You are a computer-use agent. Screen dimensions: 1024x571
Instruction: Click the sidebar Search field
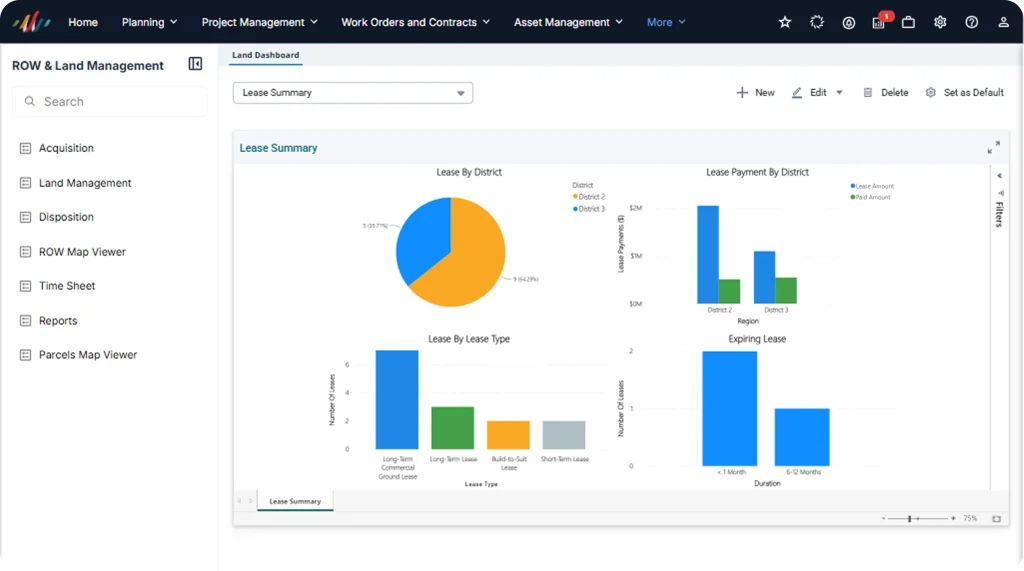(x=110, y=101)
